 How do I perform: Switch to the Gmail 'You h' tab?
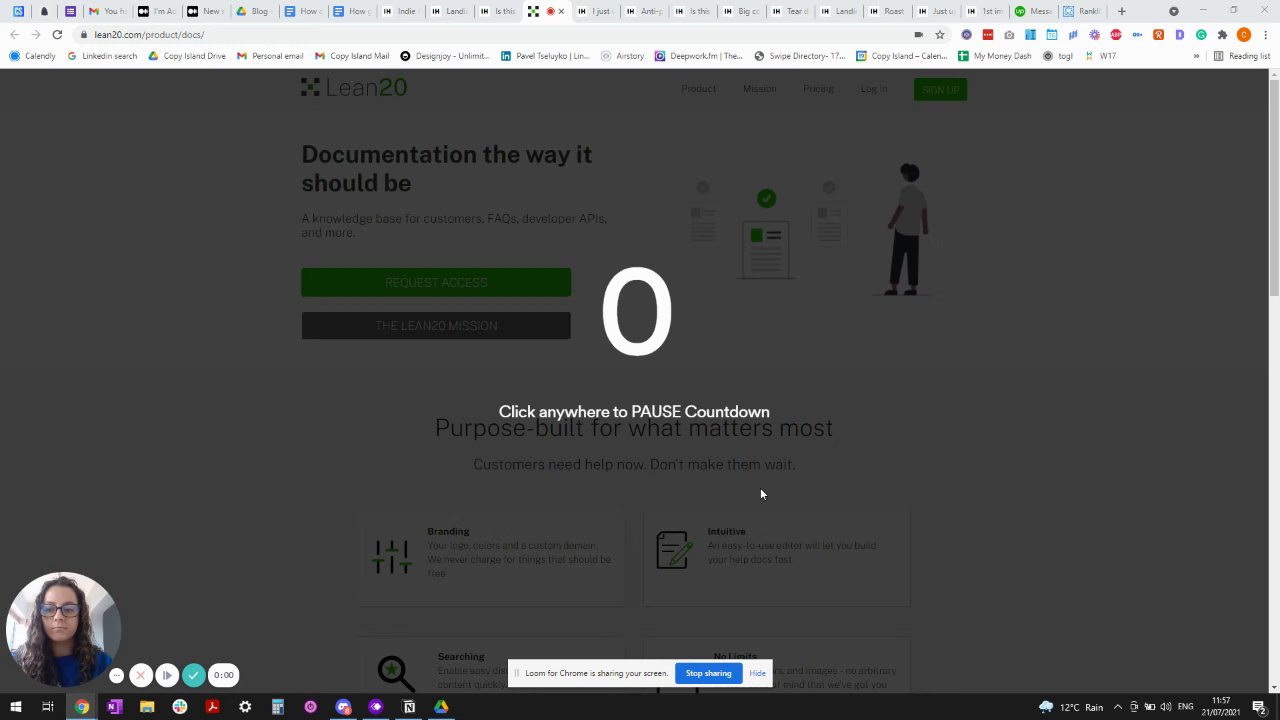point(106,11)
